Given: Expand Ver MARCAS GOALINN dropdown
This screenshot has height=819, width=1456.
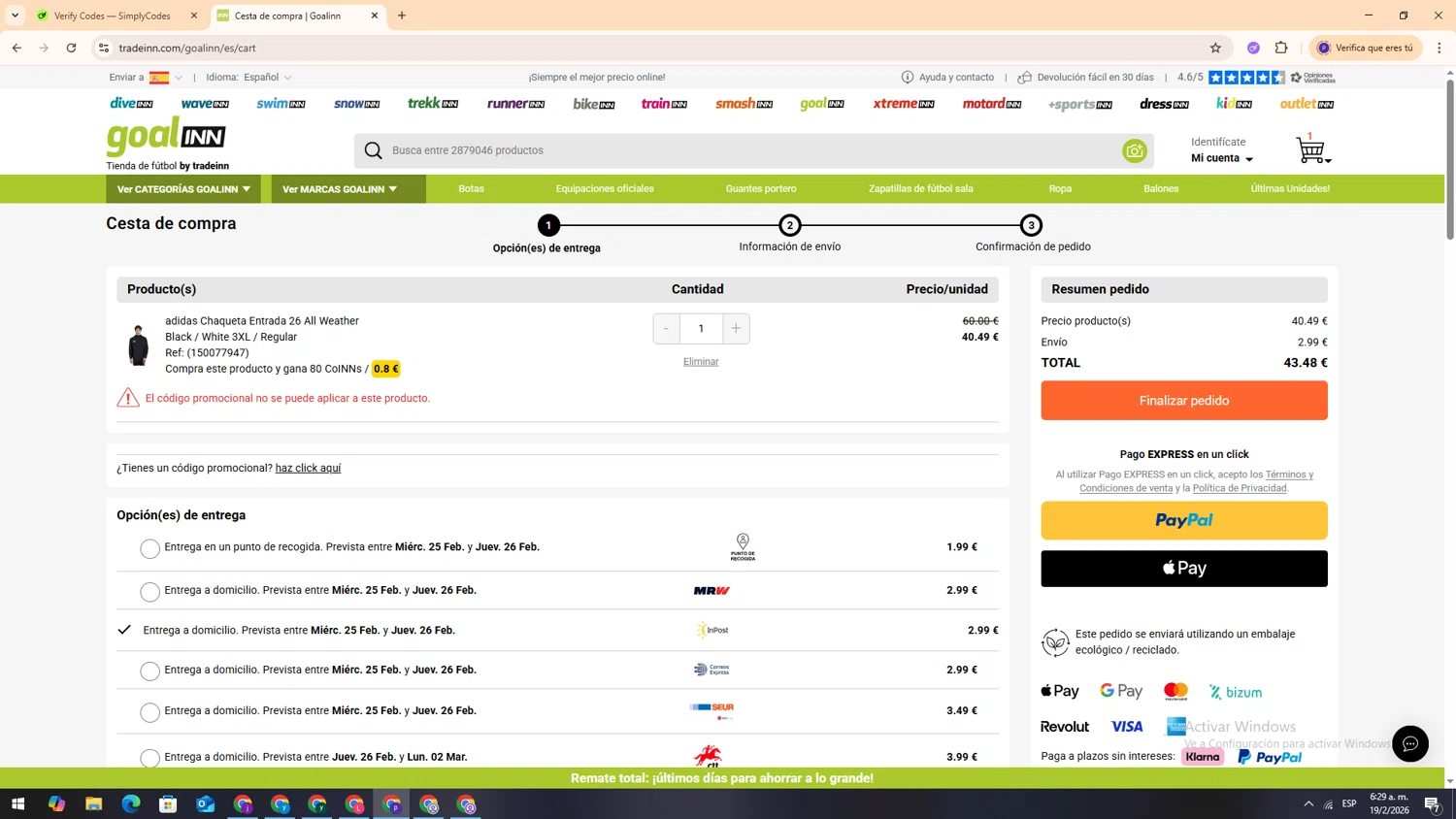Looking at the screenshot, I should [x=347, y=189].
